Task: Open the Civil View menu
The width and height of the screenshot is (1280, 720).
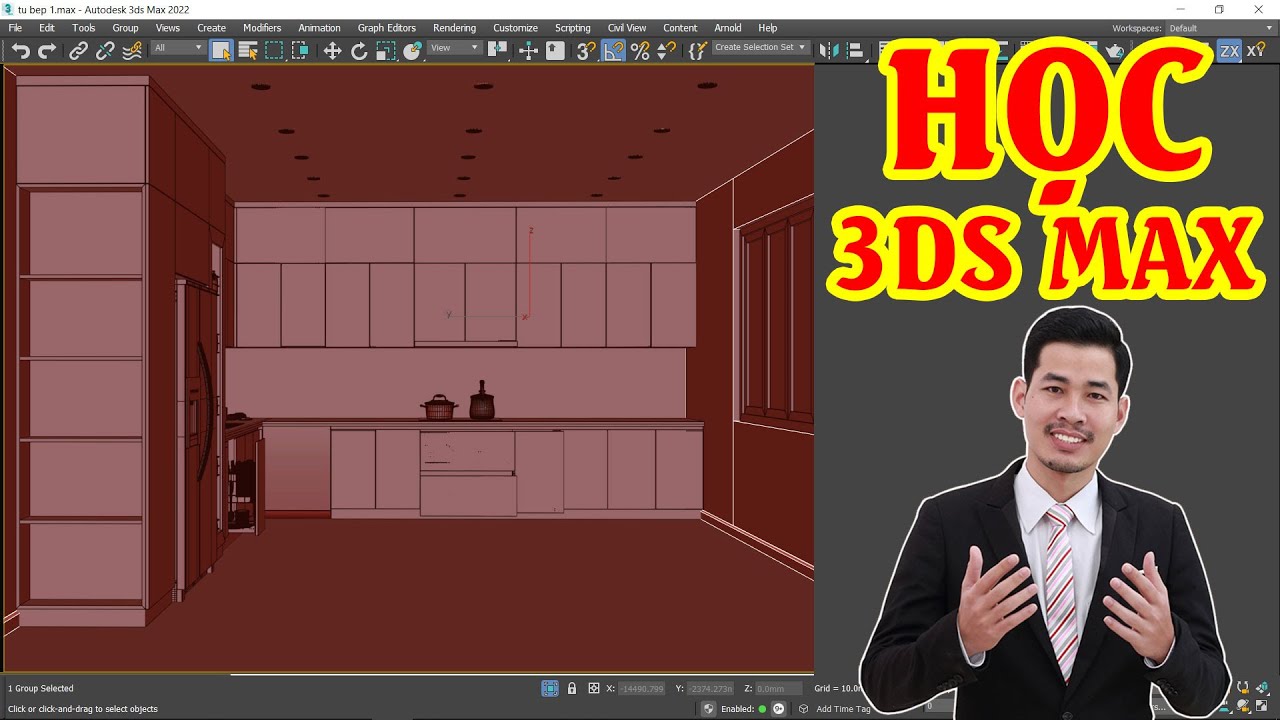Action: [627, 28]
